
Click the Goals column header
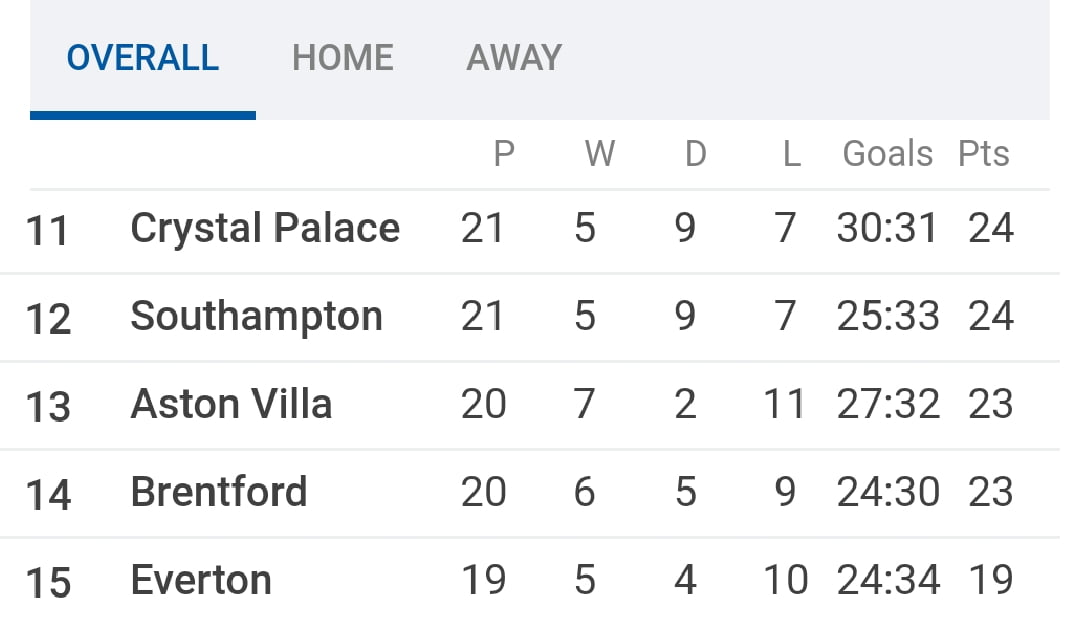[x=887, y=154]
